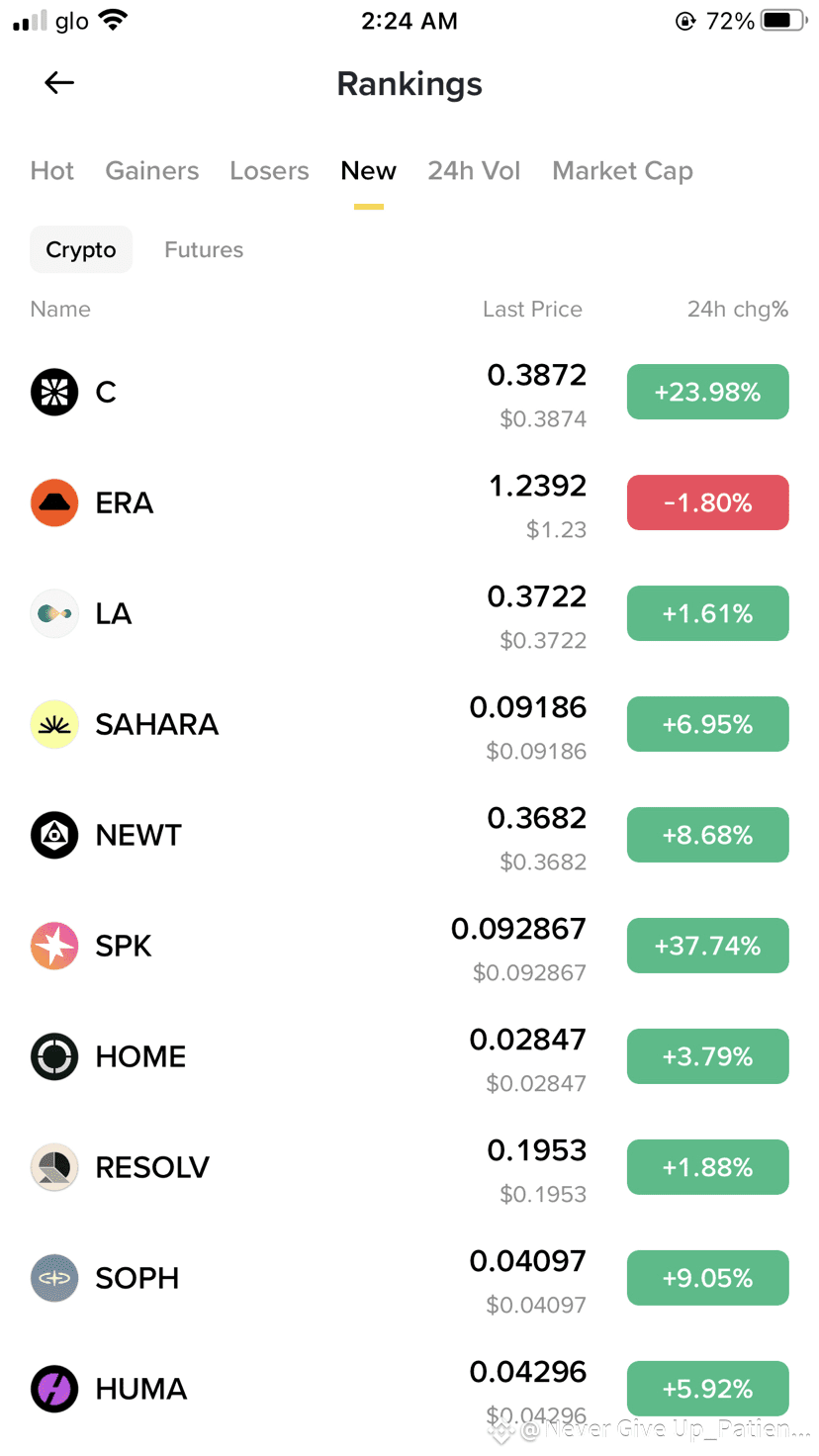
Task: Open the ERA coin icon
Action: click(x=54, y=502)
